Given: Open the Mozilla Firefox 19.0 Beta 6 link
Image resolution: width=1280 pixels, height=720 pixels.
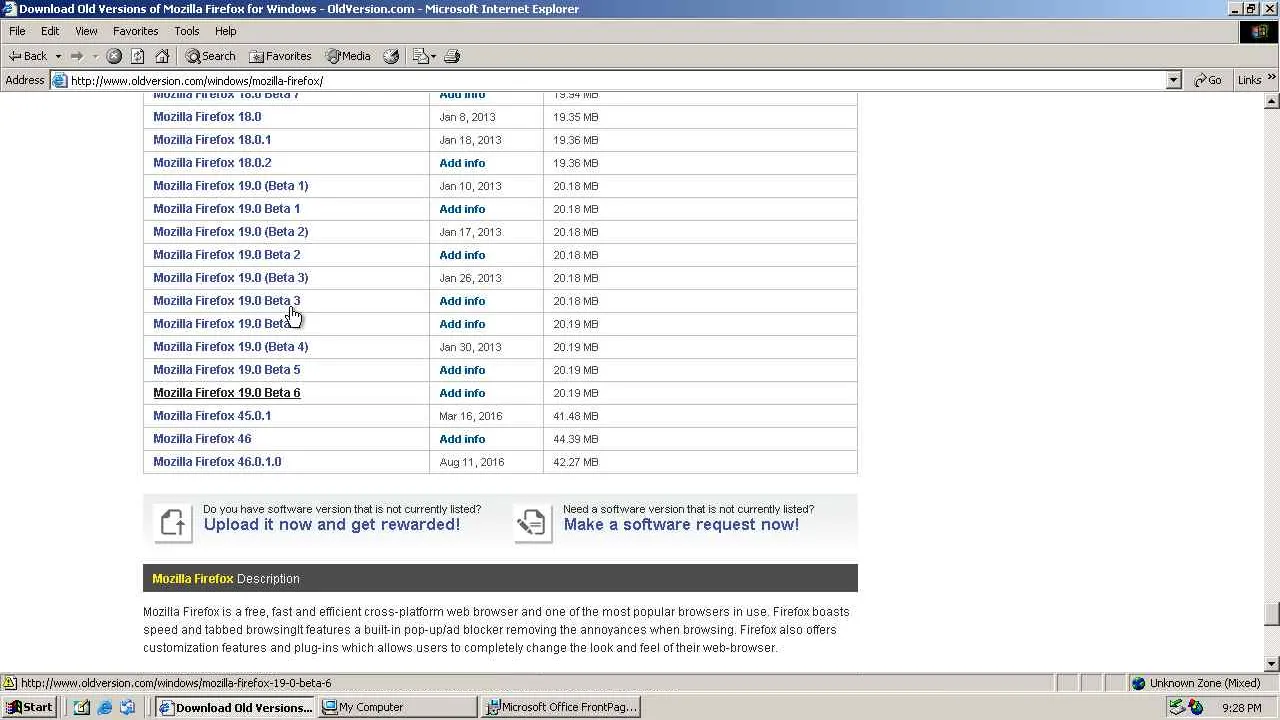Looking at the screenshot, I should click(226, 393).
